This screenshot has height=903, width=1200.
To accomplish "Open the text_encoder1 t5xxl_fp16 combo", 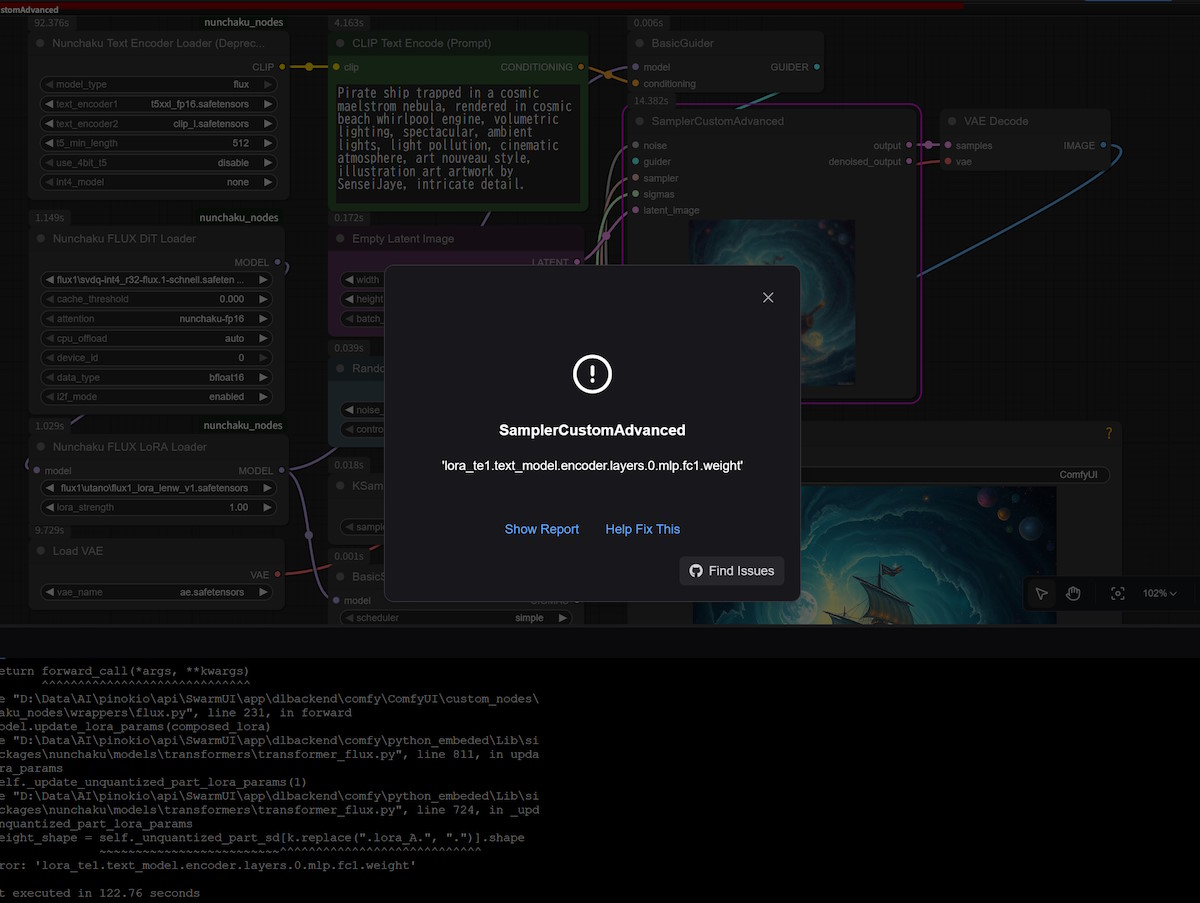I will coord(159,104).
